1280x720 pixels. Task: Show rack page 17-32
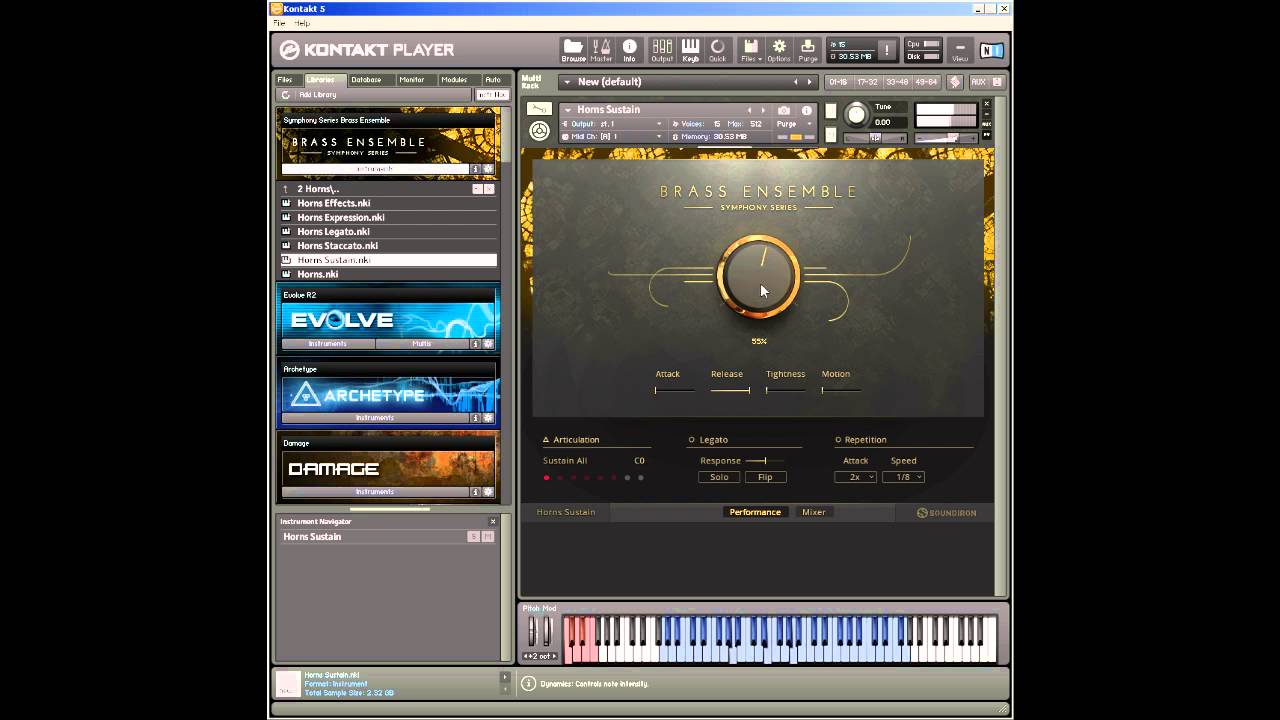pyautogui.click(x=867, y=82)
